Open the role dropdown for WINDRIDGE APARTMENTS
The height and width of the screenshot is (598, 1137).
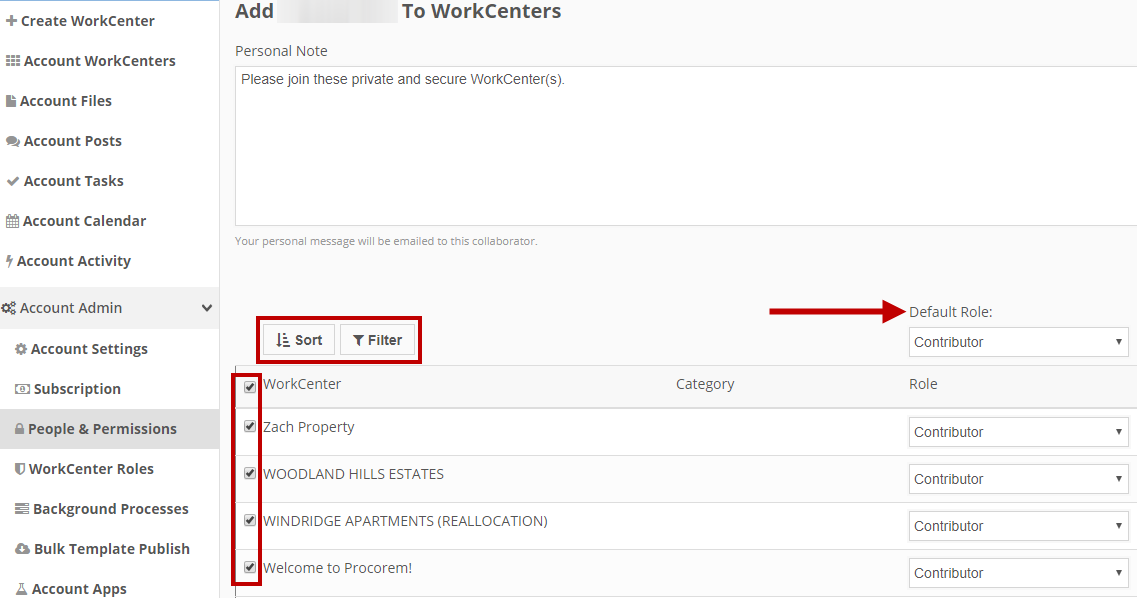(x=1018, y=526)
